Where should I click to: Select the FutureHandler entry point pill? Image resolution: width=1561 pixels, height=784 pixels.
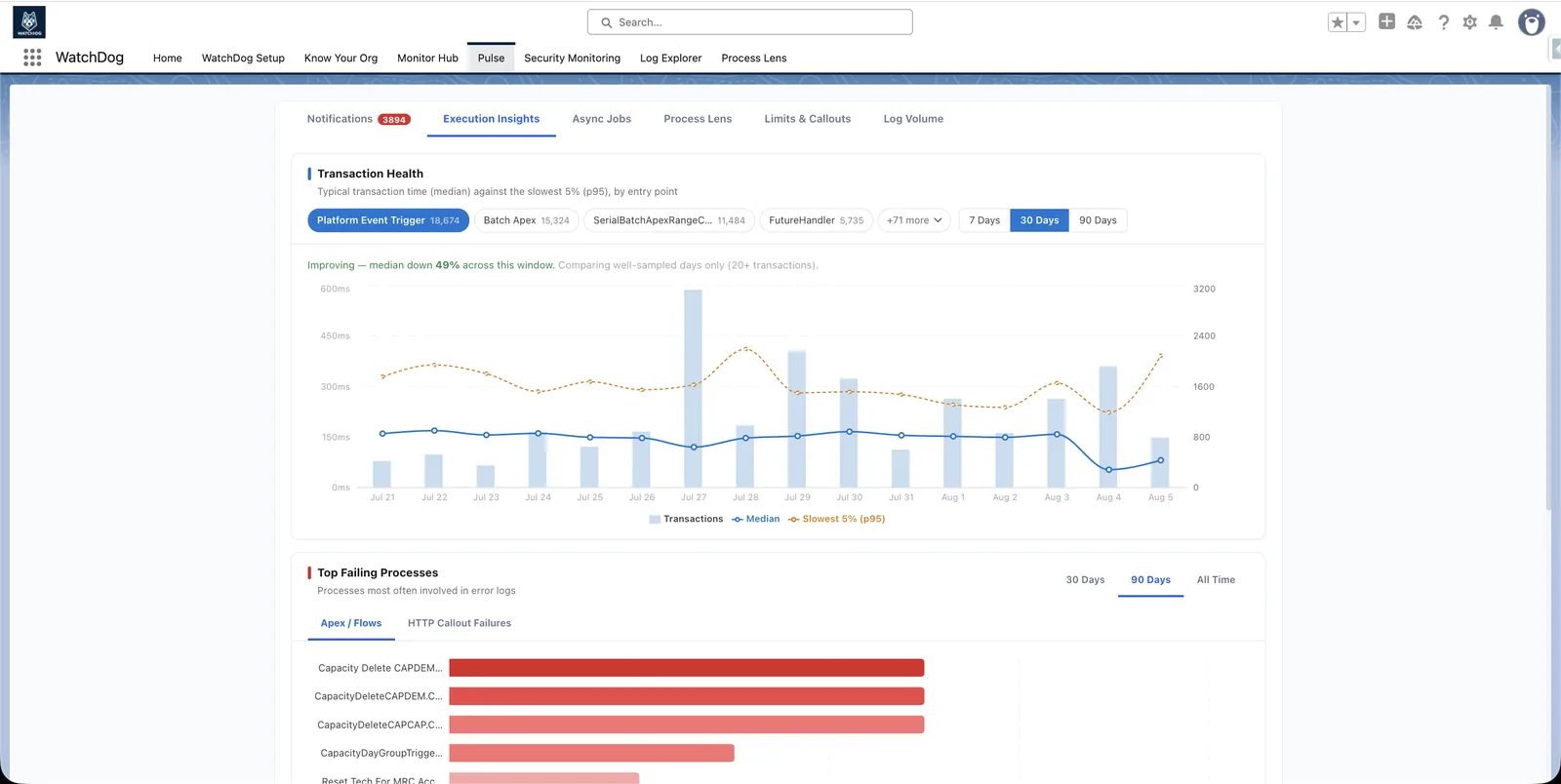[x=817, y=220]
